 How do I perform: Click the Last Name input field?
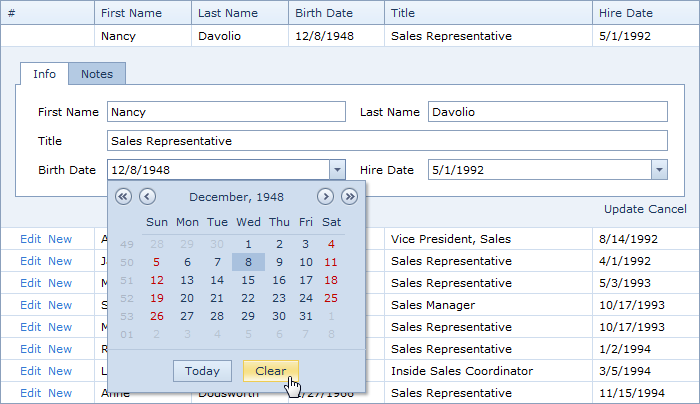tap(547, 112)
